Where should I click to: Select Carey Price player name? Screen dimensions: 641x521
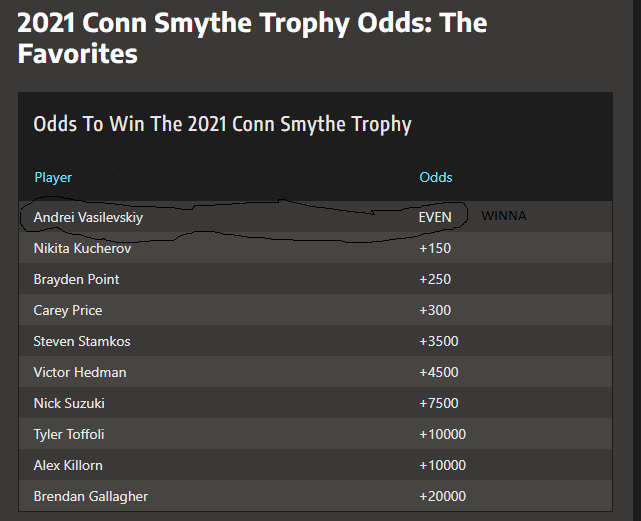click(x=68, y=310)
